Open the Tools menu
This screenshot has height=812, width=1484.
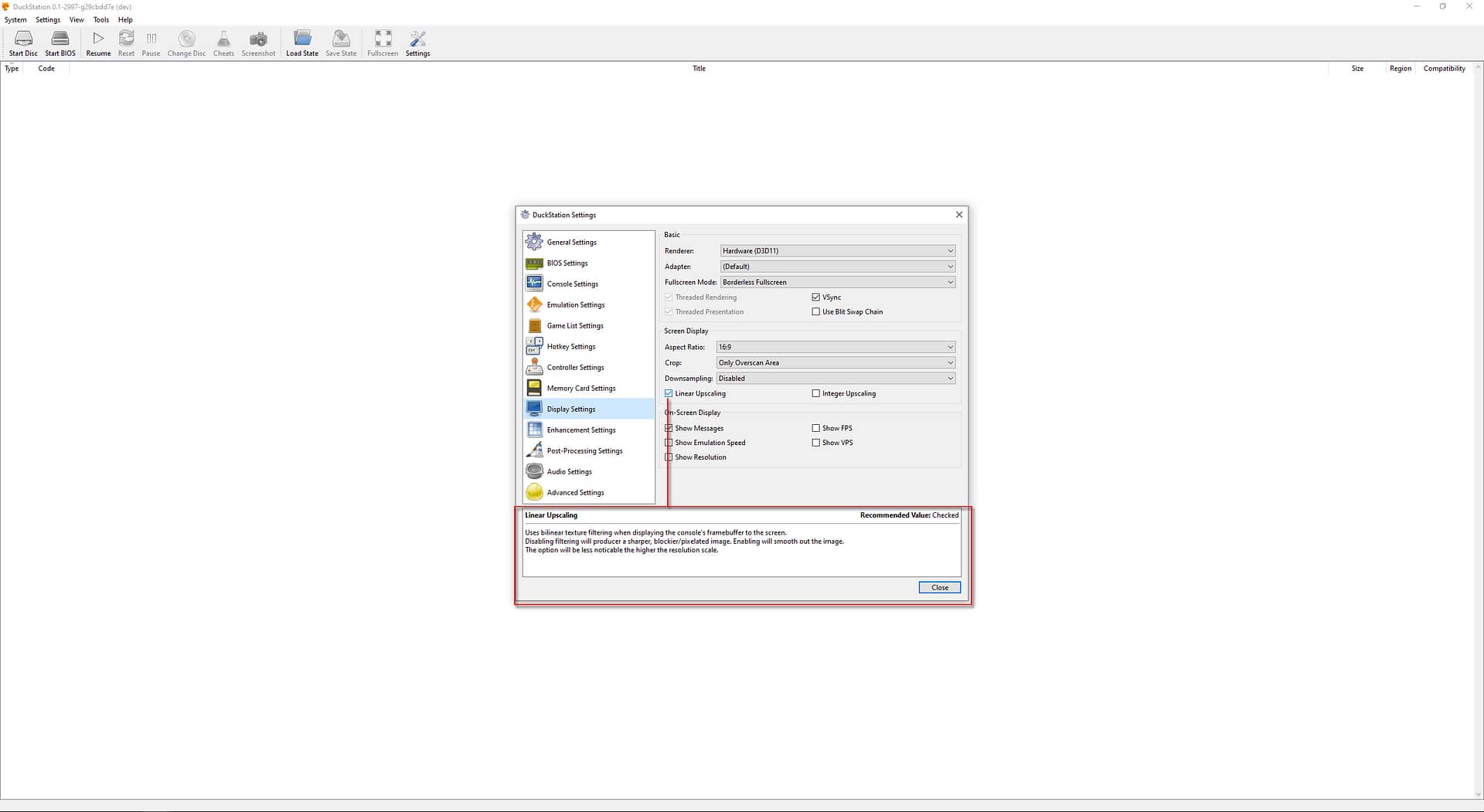[101, 20]
